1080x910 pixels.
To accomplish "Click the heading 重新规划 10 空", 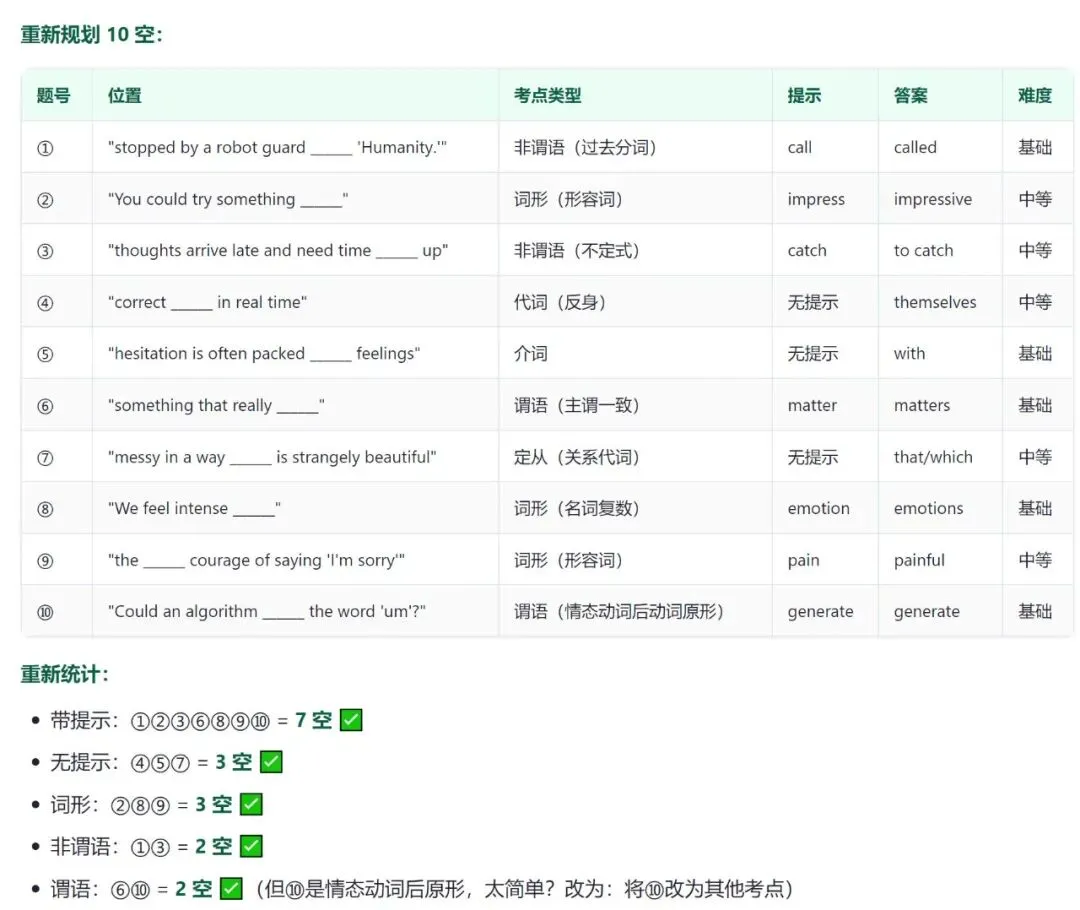I will click(91, 34).
